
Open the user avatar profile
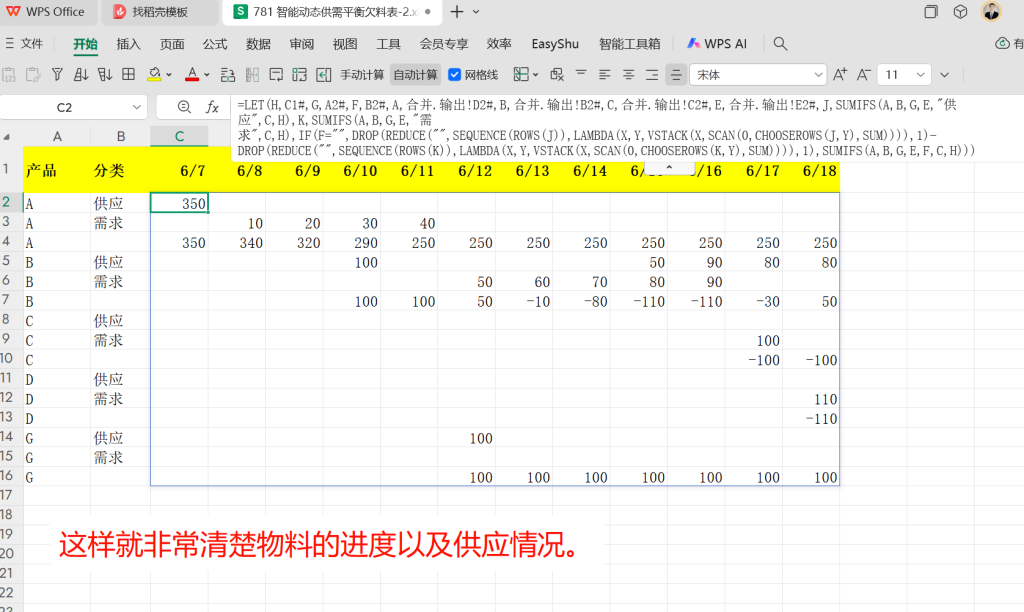point(991,11)
